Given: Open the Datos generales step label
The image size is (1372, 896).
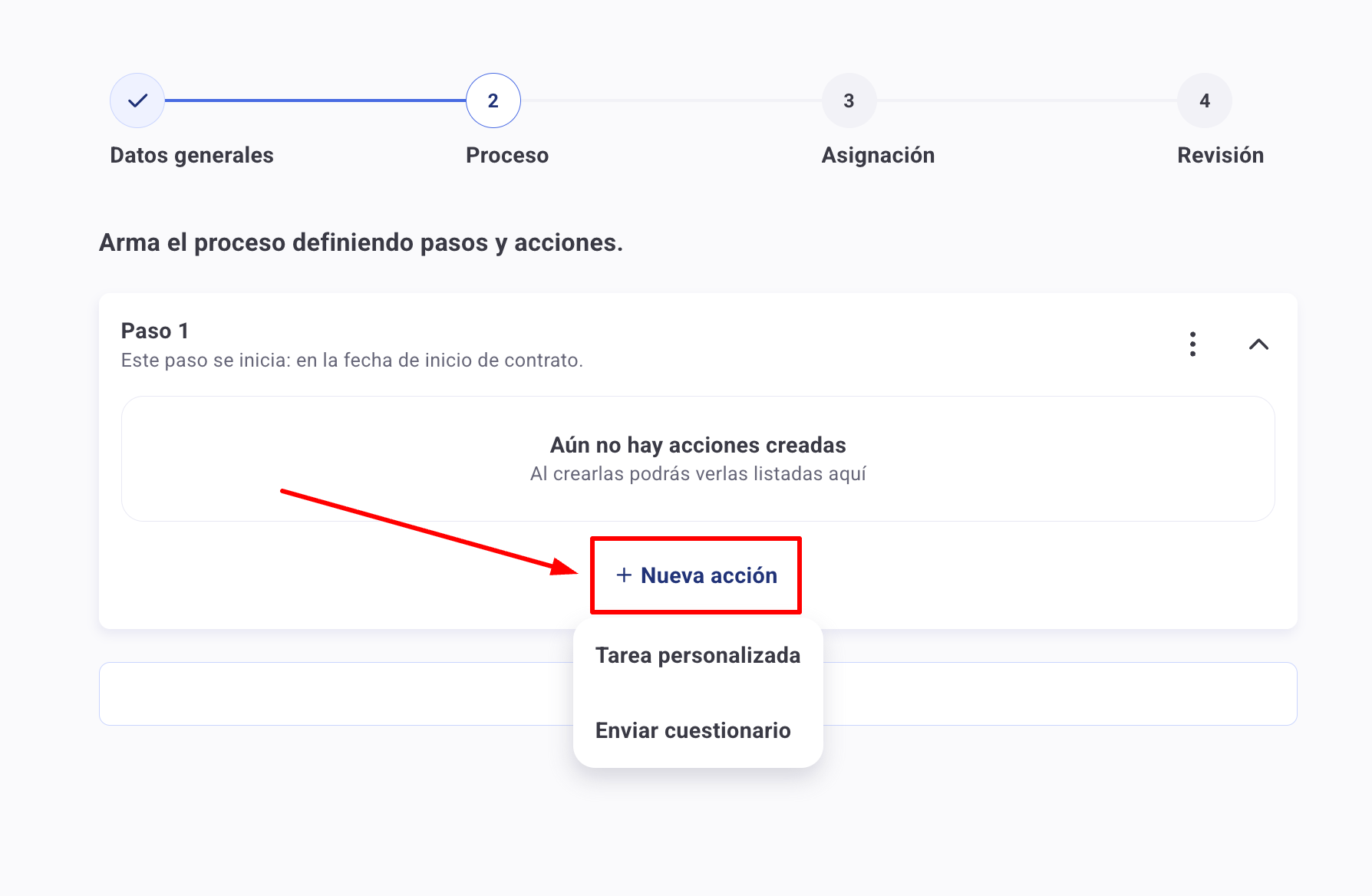Looking at the screenshot, I should pyautogui.click(x=192, y=155).
